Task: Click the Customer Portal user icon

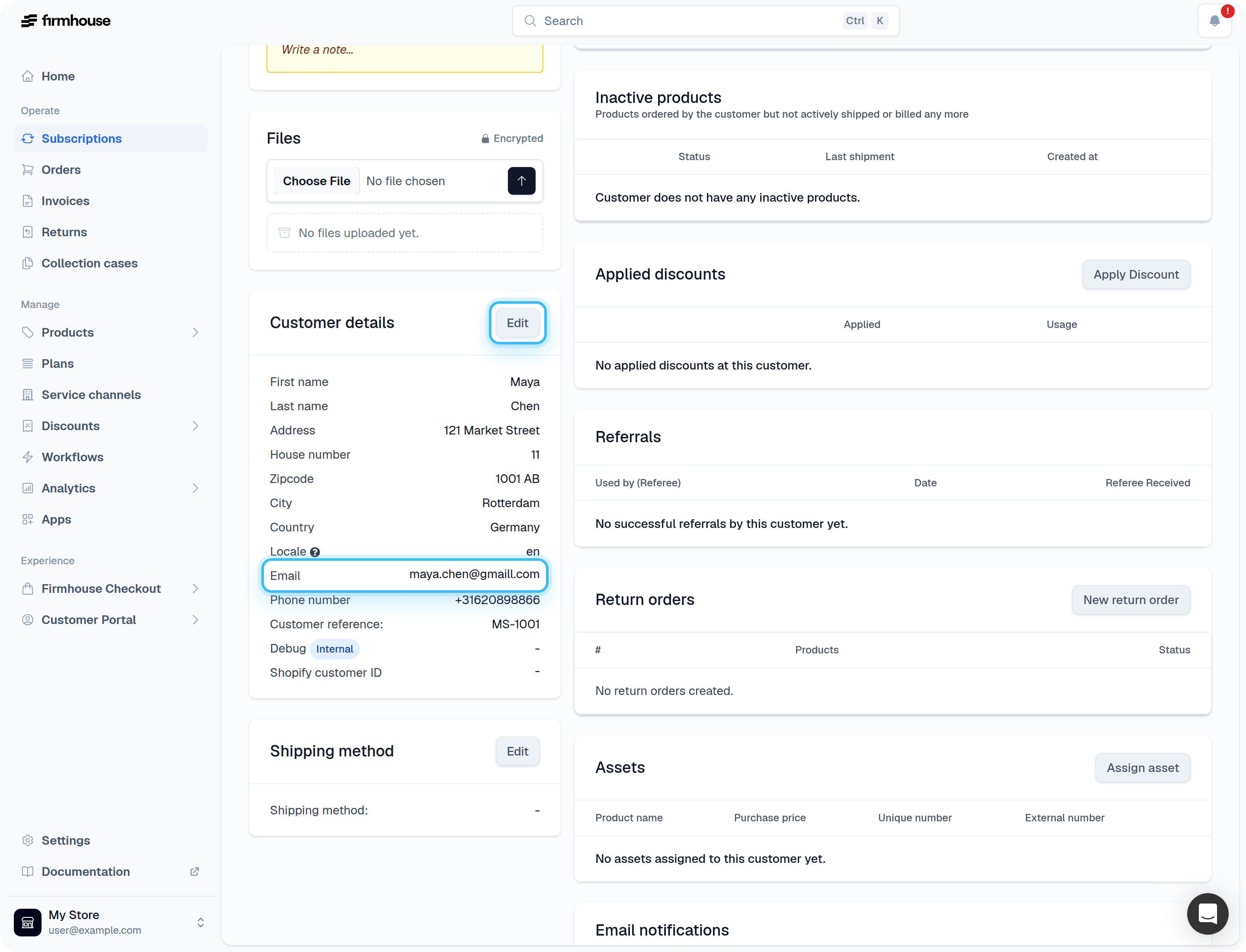Action: [x=28, y=619]
